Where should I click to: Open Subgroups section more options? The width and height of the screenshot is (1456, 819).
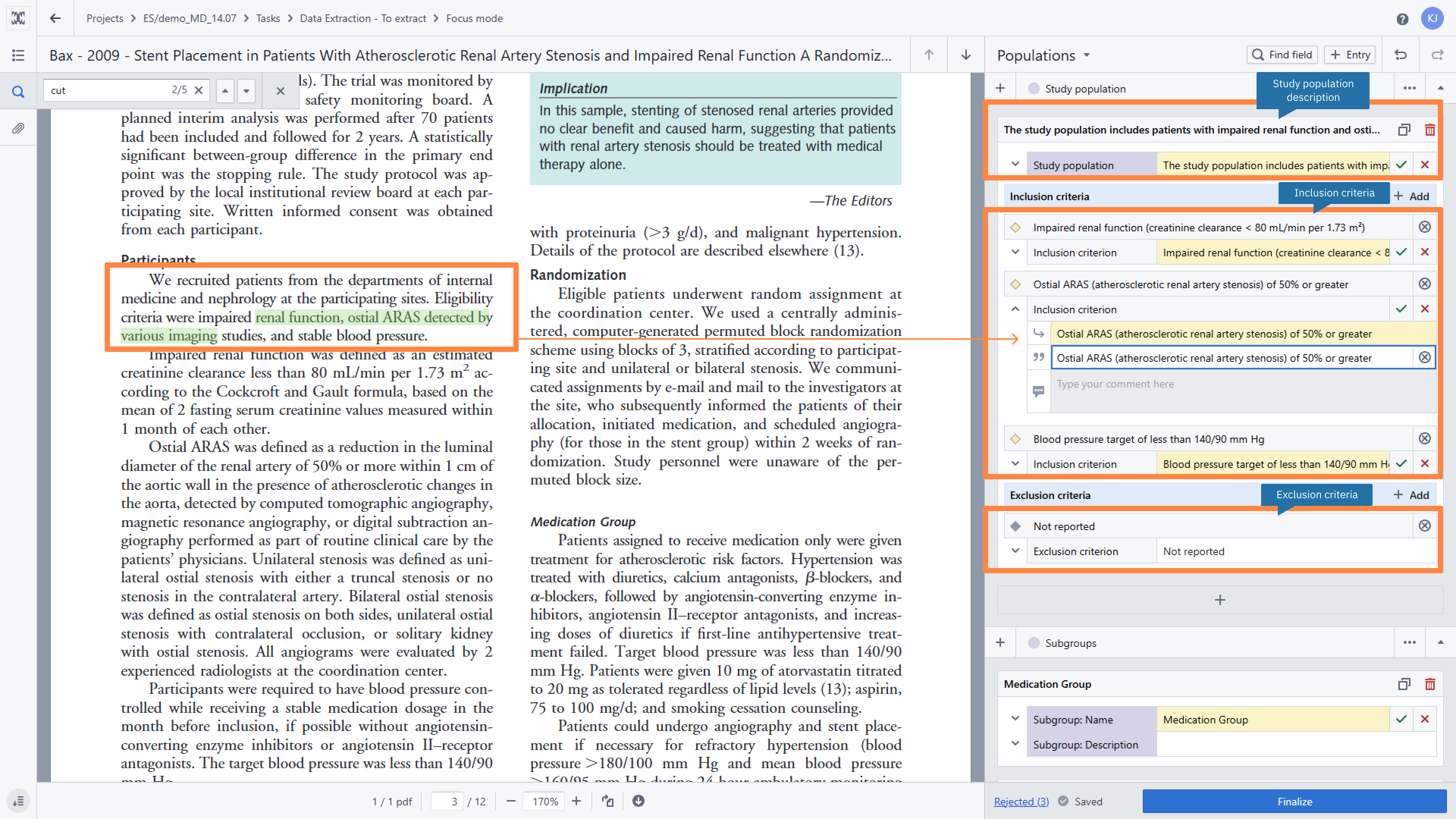(x=1410, y=643)
